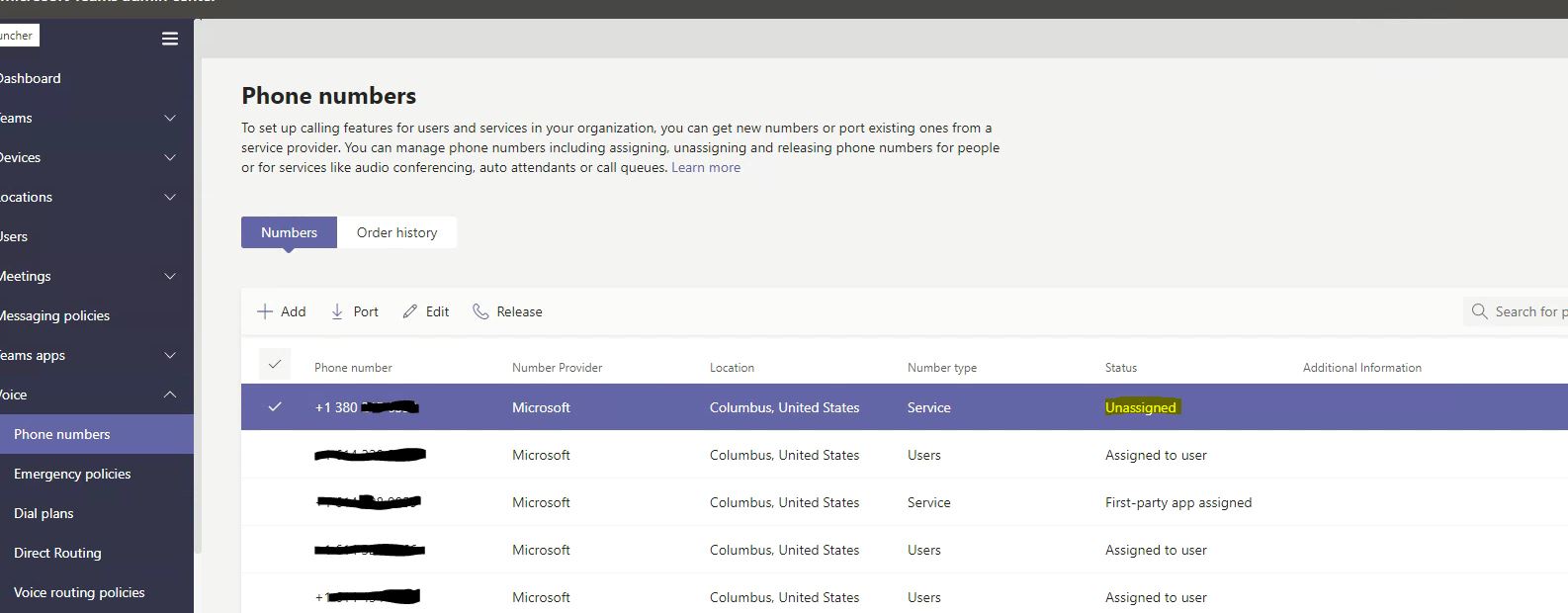1568x613 pixels.
Task: Toggle the select-all checkbox in table header
Action: point(275,364)
